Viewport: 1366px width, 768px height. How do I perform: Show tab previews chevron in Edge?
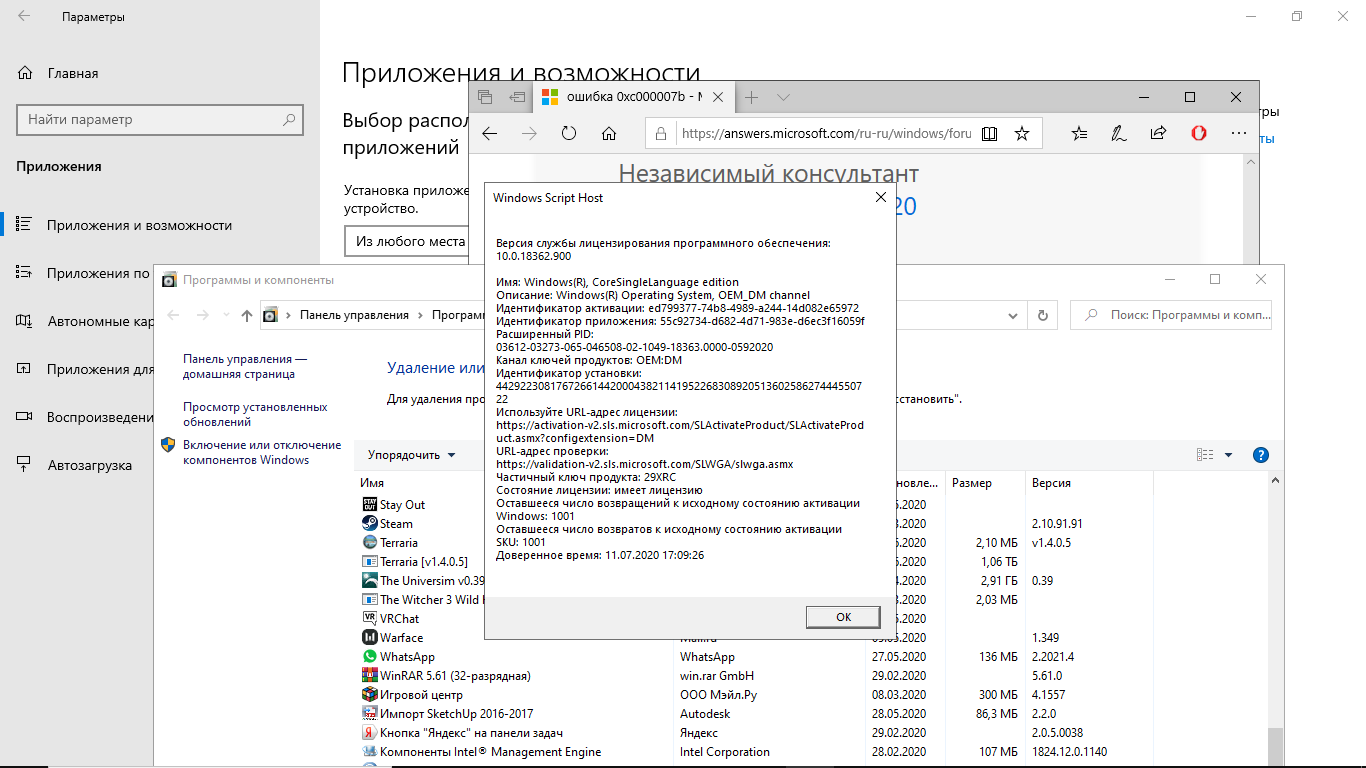(x=783, y=97)
